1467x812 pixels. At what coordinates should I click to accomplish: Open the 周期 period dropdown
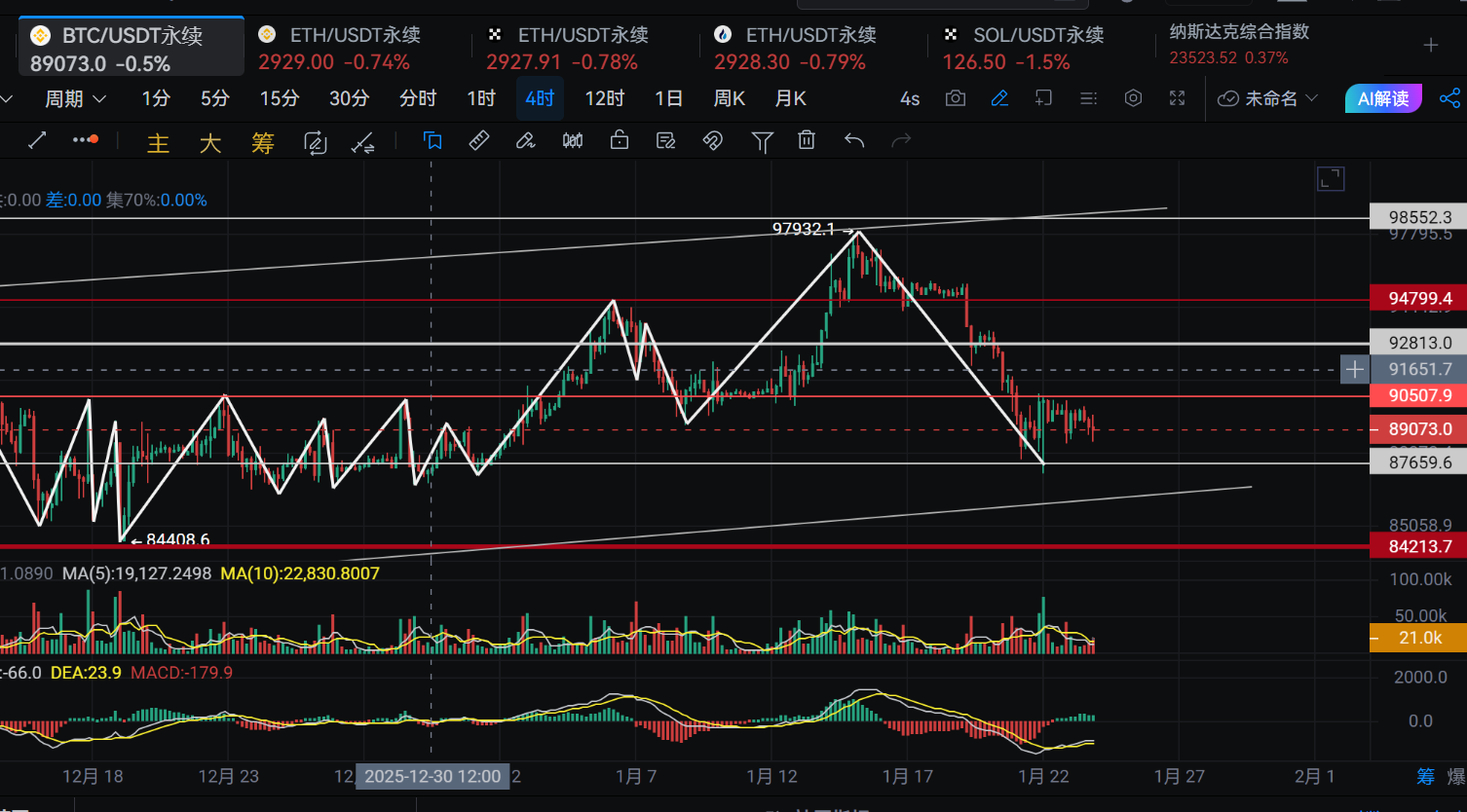coord(75,98)
